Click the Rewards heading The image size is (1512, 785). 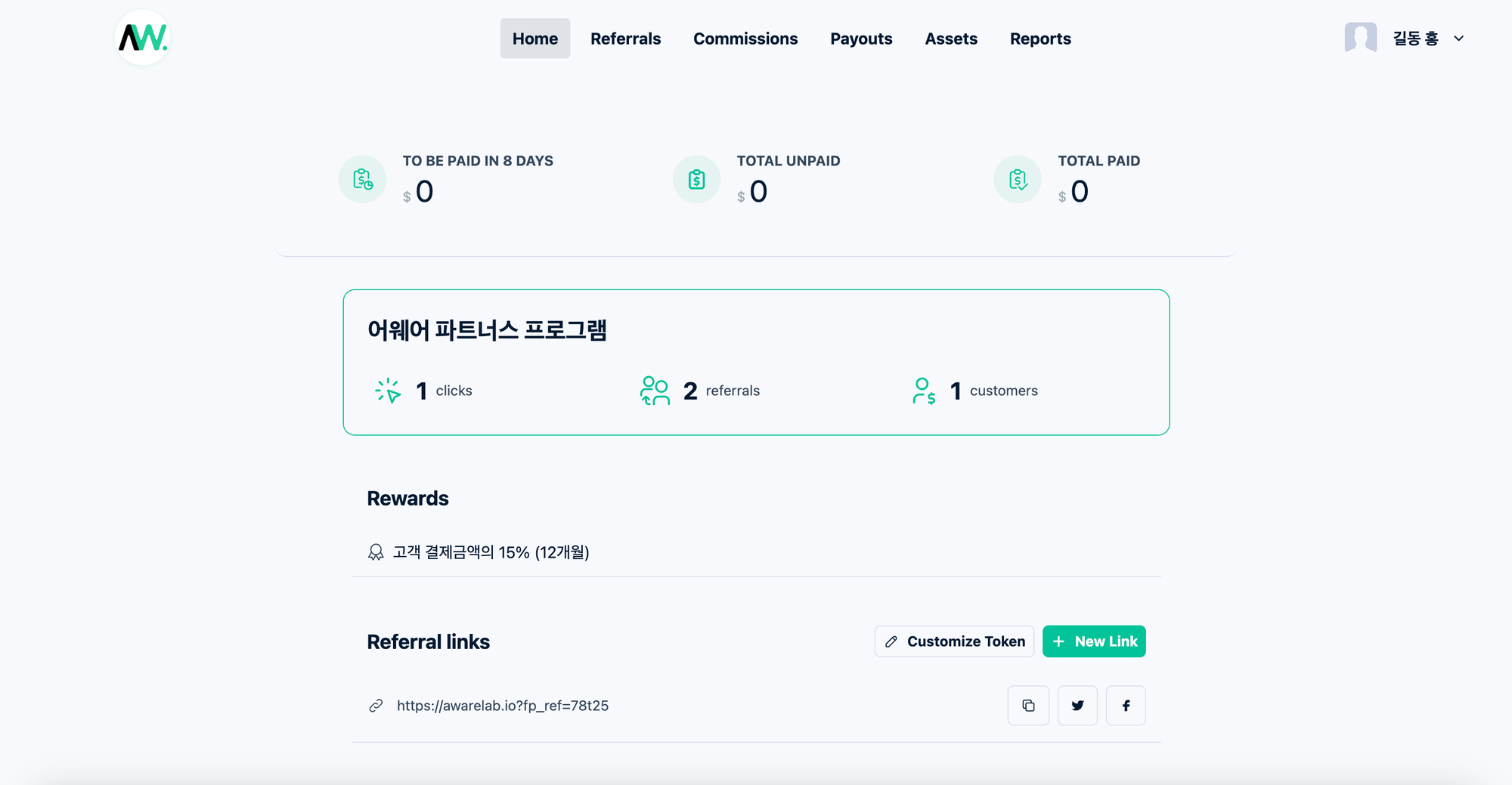pyautogui.click(x=407, y=499)
